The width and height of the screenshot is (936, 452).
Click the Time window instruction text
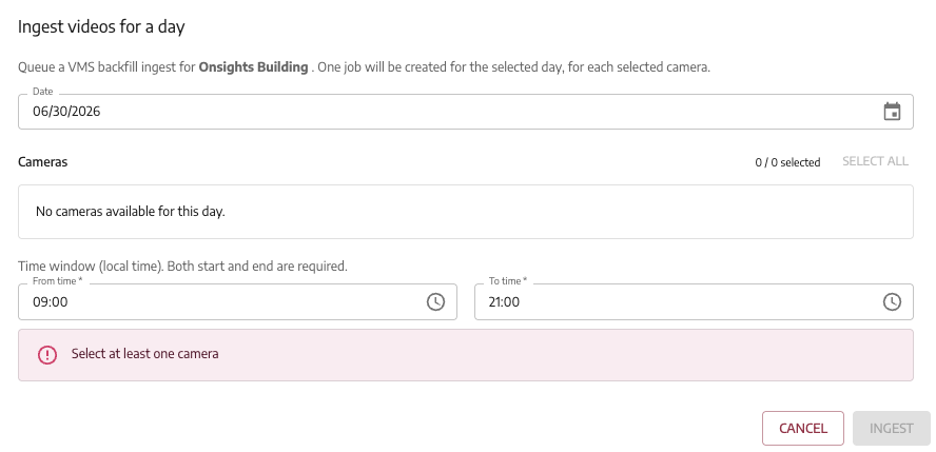click(x=183, y=266)
